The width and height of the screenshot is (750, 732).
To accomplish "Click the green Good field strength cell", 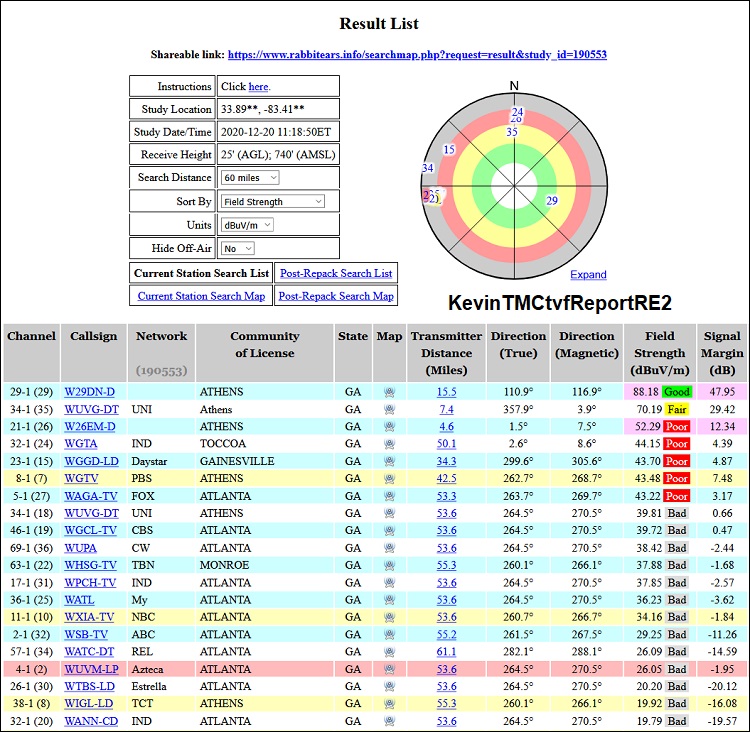I will 675,392.
